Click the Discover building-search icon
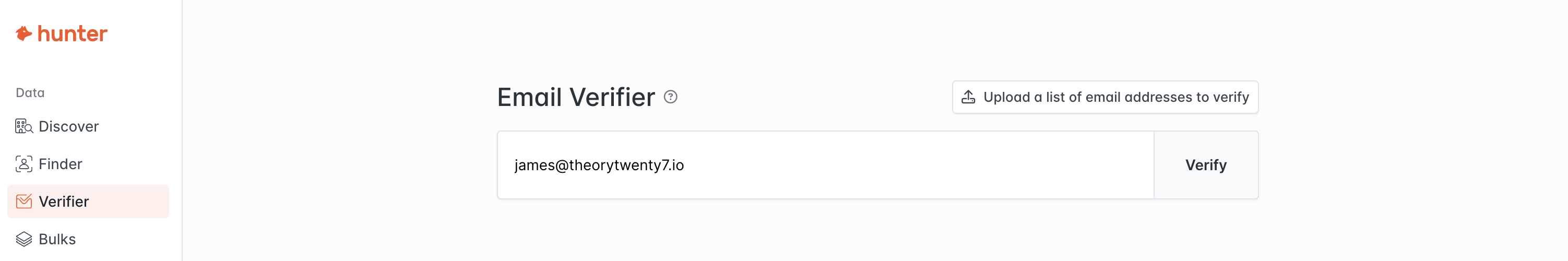Screen dimensions: 1568x261 click(23, 126)
